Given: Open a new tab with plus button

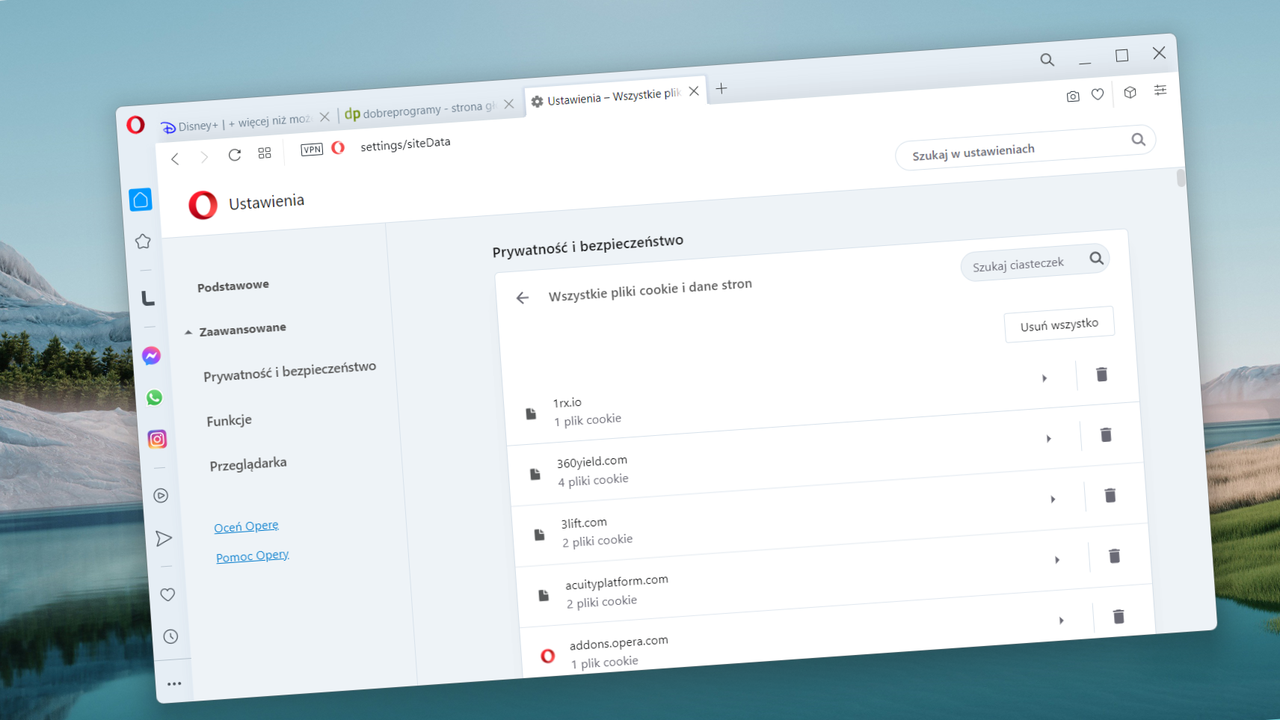Looking at the screenshot, I should coord(721,88).
